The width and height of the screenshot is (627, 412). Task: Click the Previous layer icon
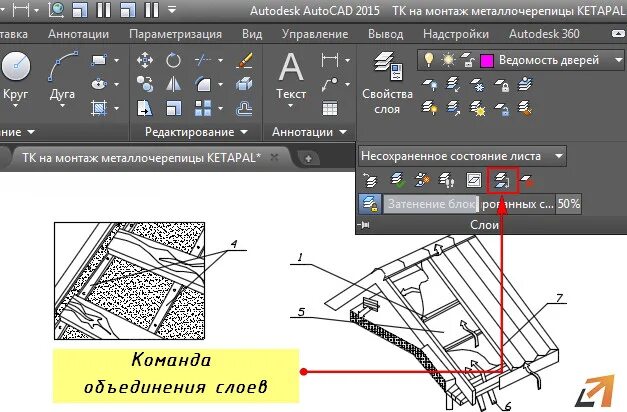pos(369,180)
